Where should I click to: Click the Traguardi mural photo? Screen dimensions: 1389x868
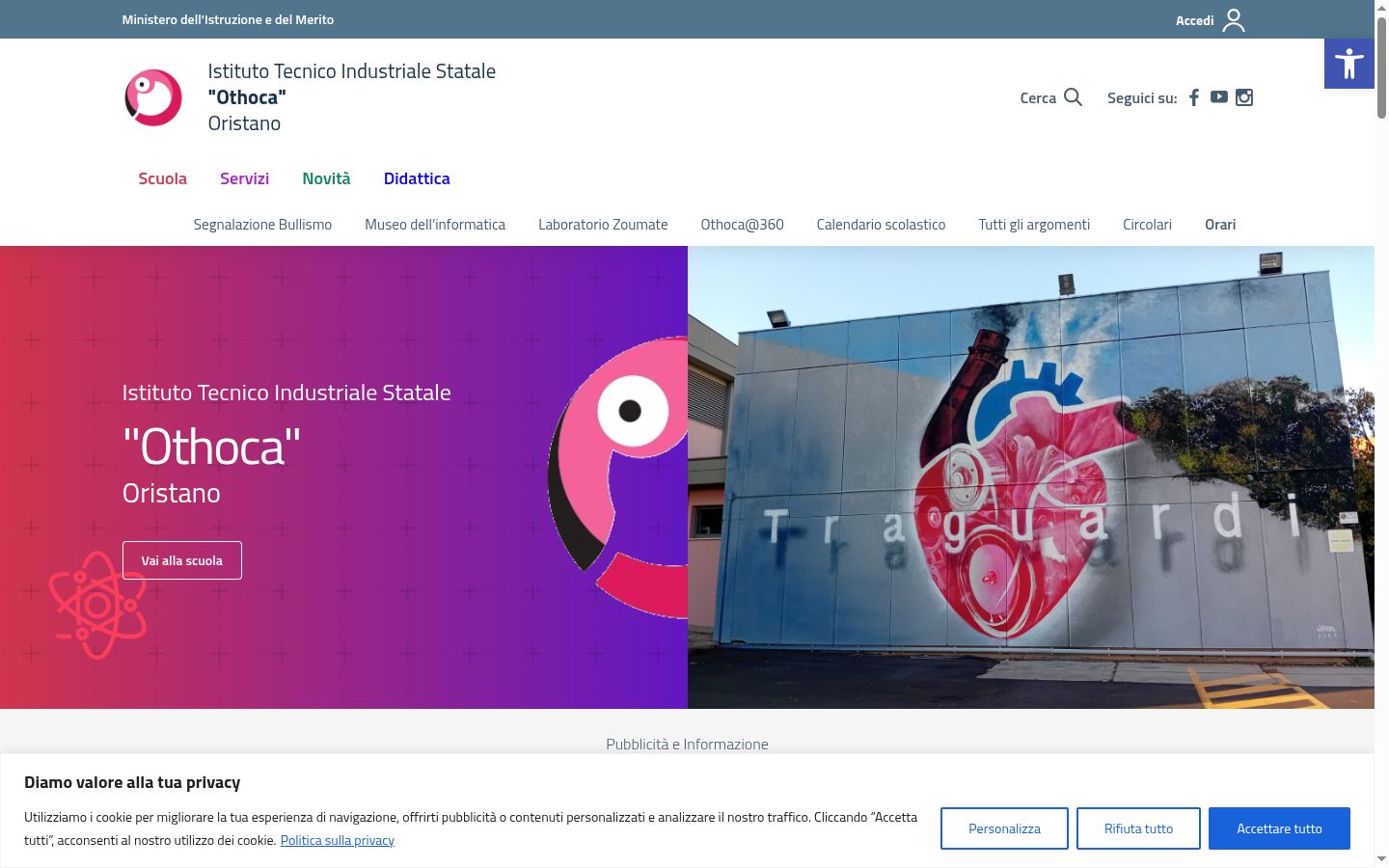click(1031, 477)
